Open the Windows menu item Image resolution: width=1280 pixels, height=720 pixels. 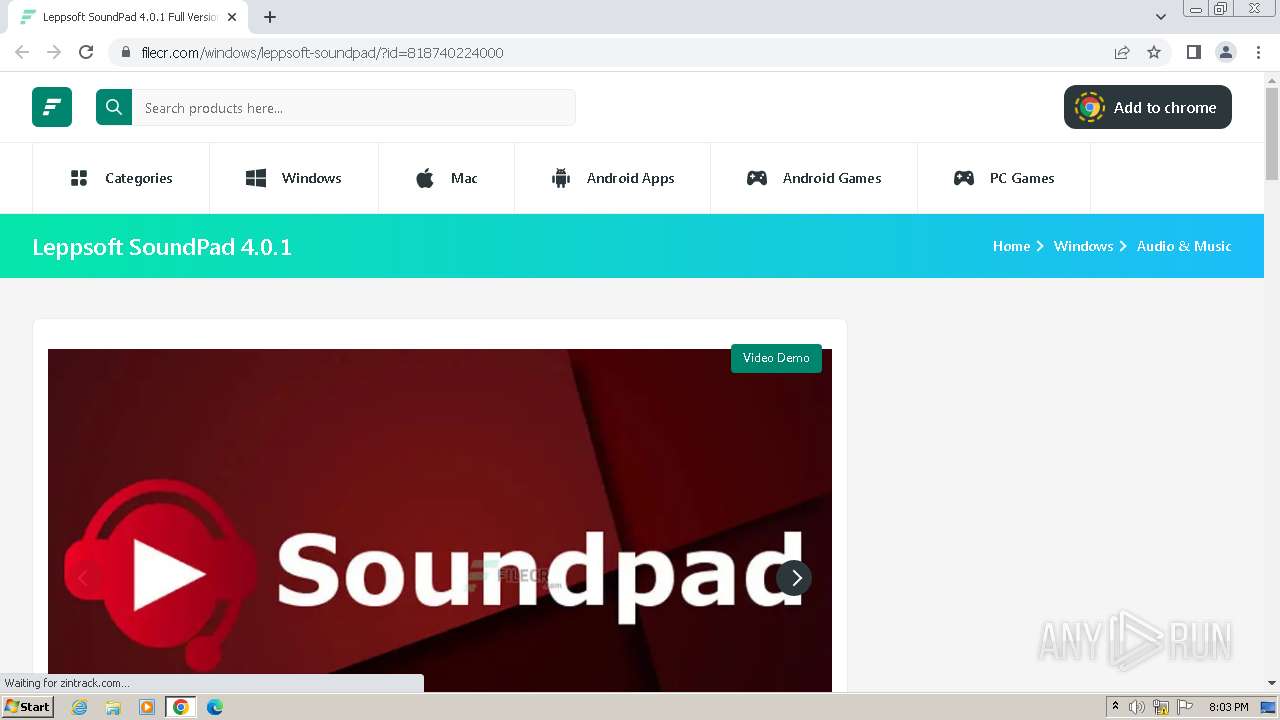pos(294,178)
